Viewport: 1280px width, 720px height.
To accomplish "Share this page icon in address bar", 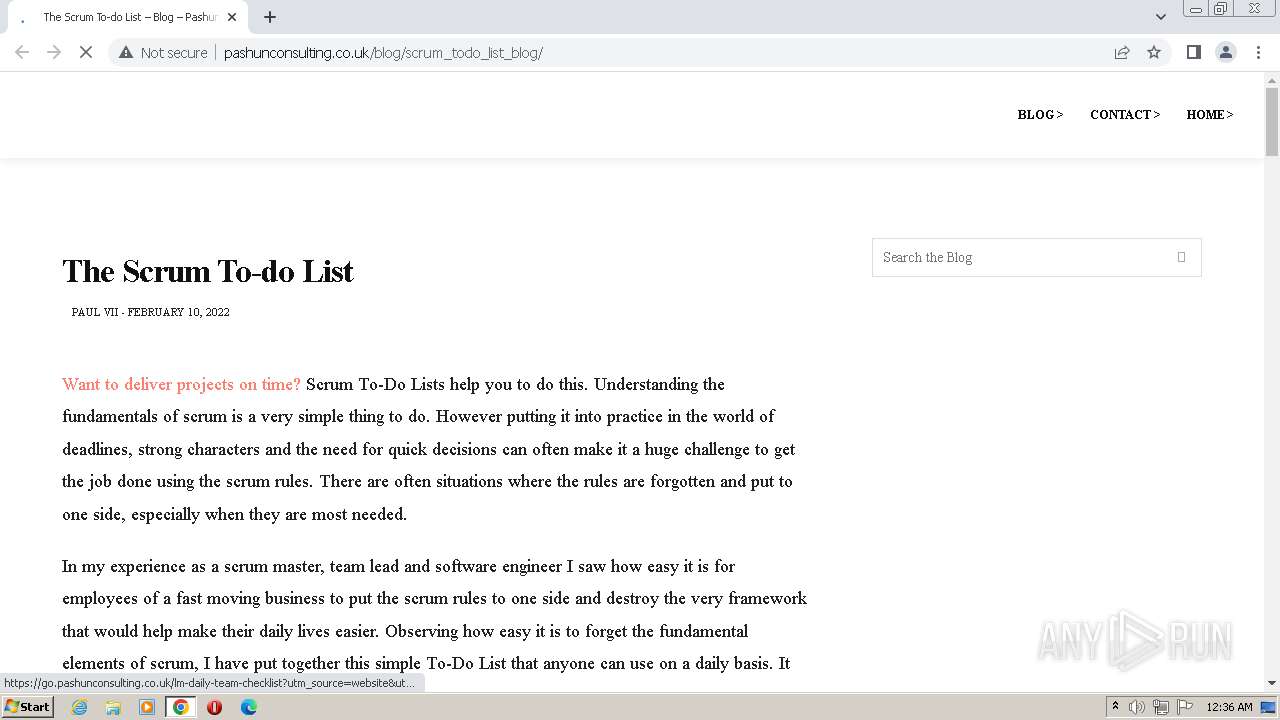I will tap(1122, 52).
